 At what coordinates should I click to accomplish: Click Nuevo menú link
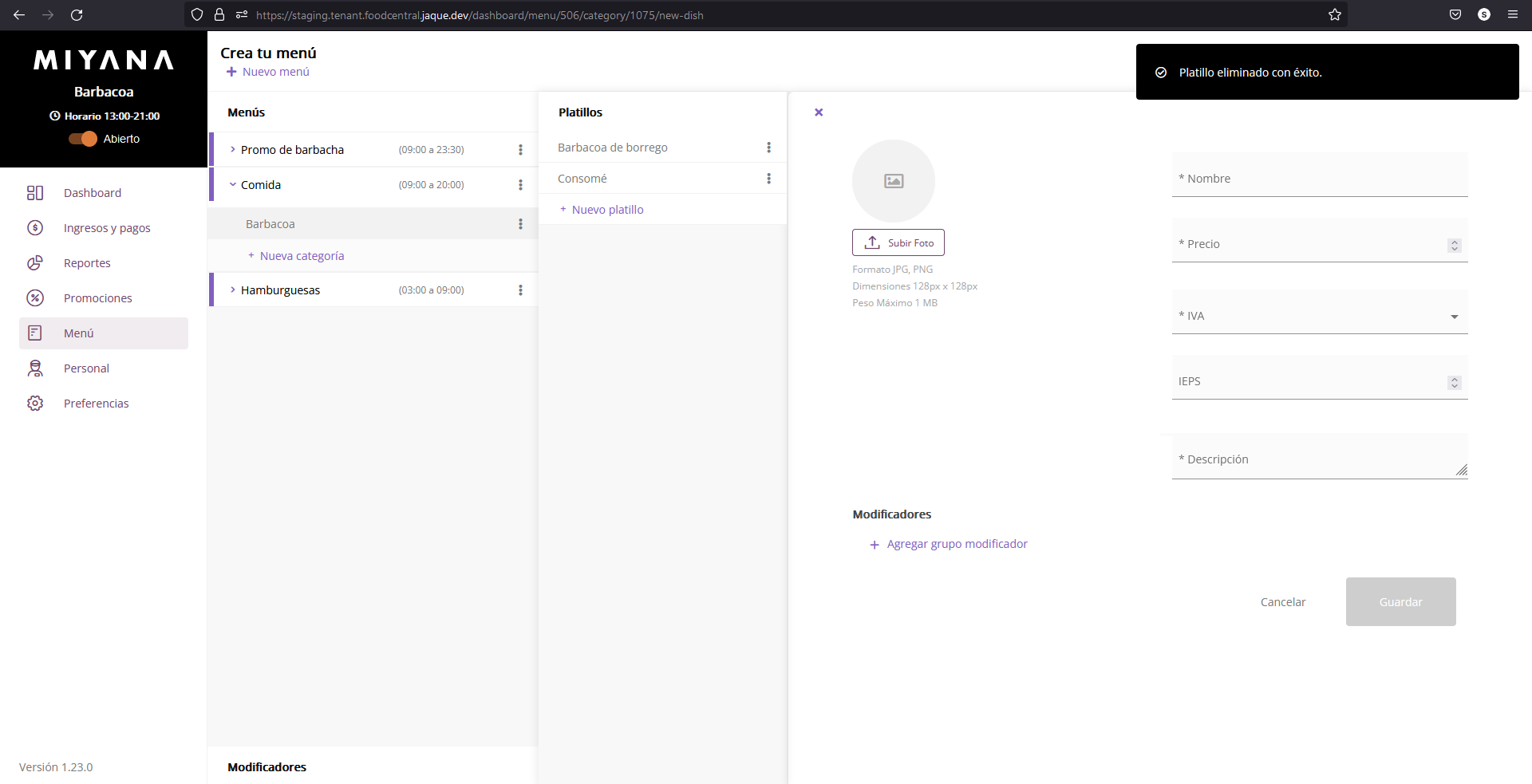[x=267, y=72]
